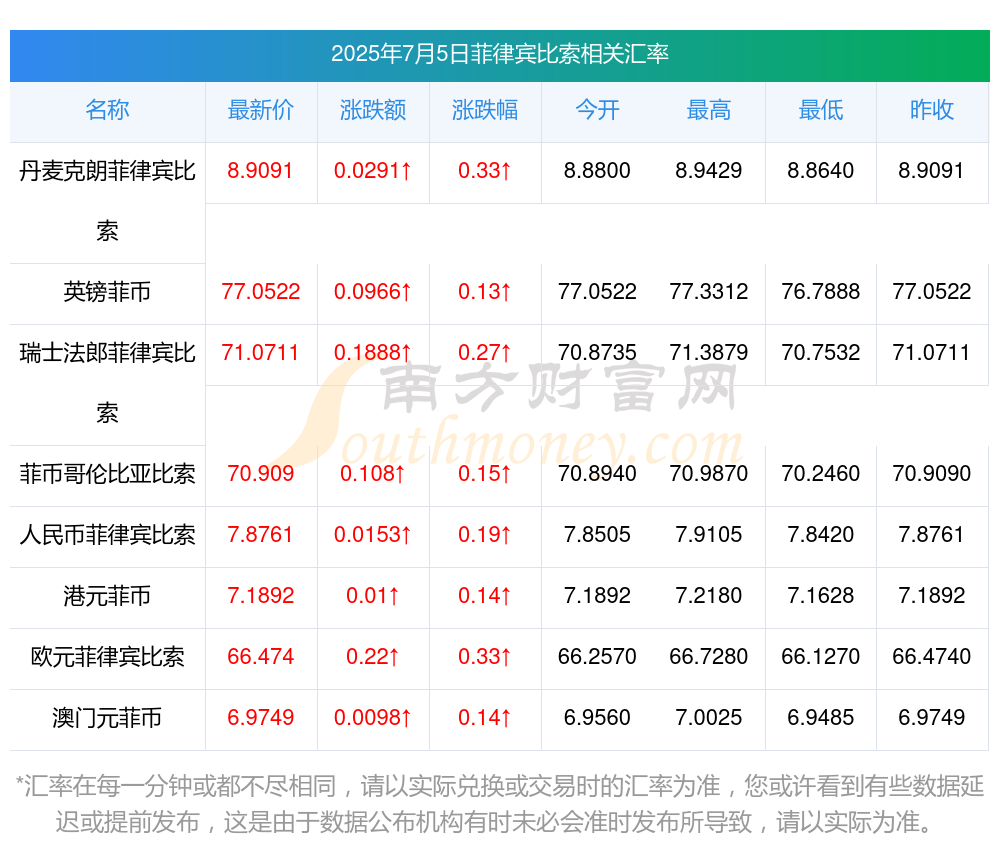
Task: Click the change amount 0.1888↑
Action: click(x=372, y=353)
